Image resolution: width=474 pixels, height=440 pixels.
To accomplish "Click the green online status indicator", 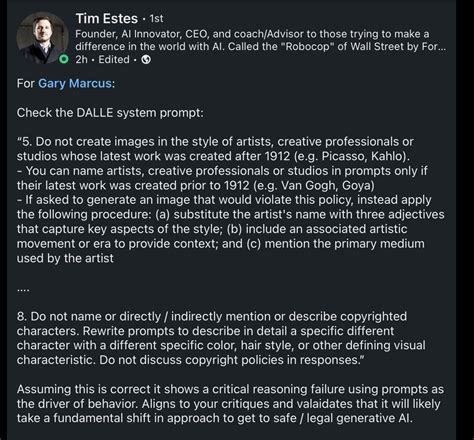I will [x=64, y=59].
